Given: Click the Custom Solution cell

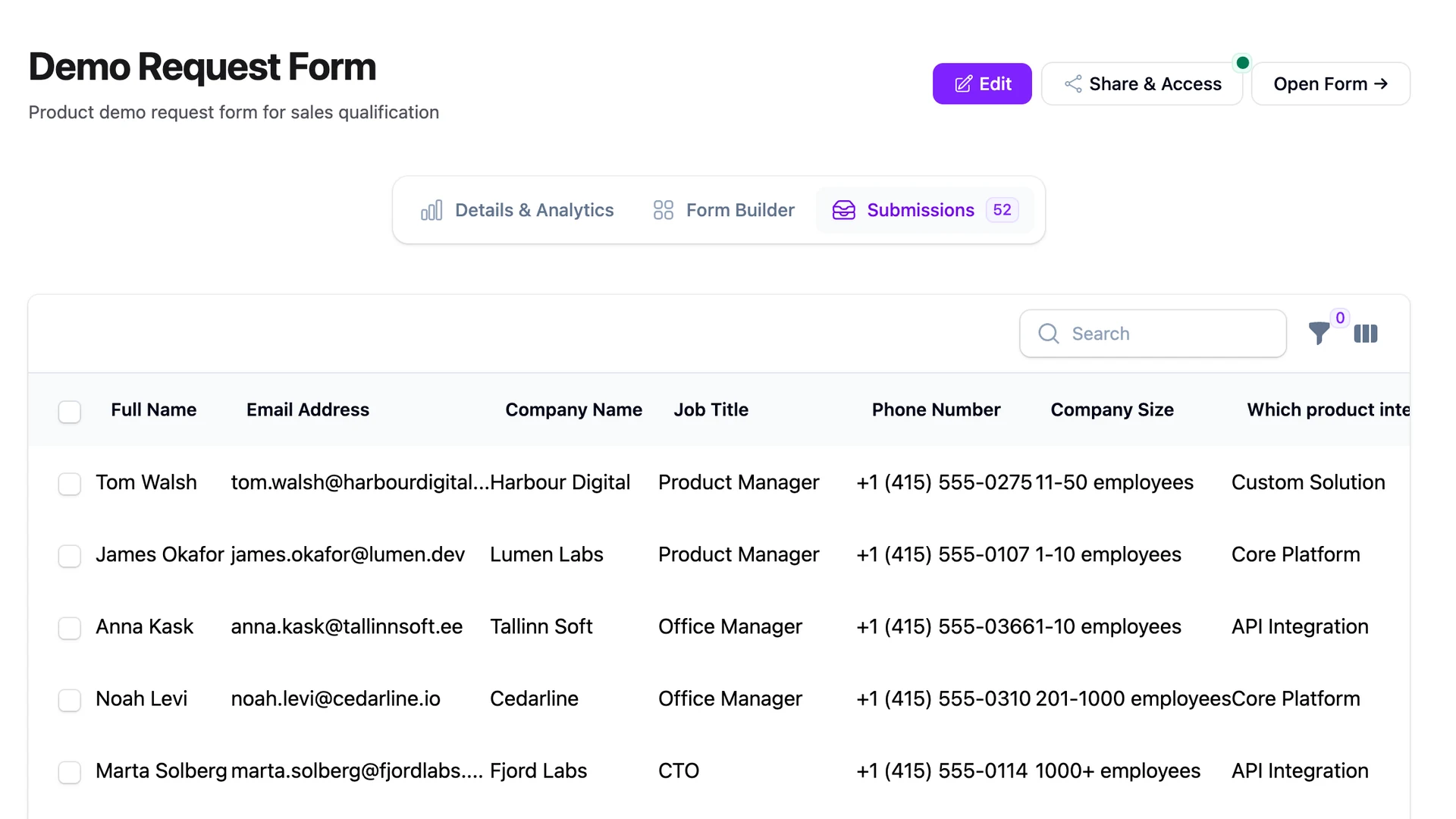Looking at the screenshot, I should click(1309, 482).
